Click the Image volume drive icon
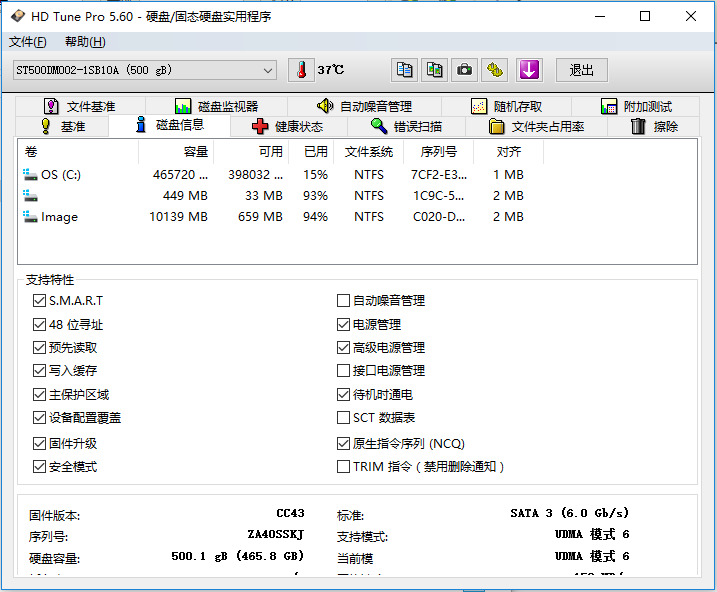 [x=30, y=217]
